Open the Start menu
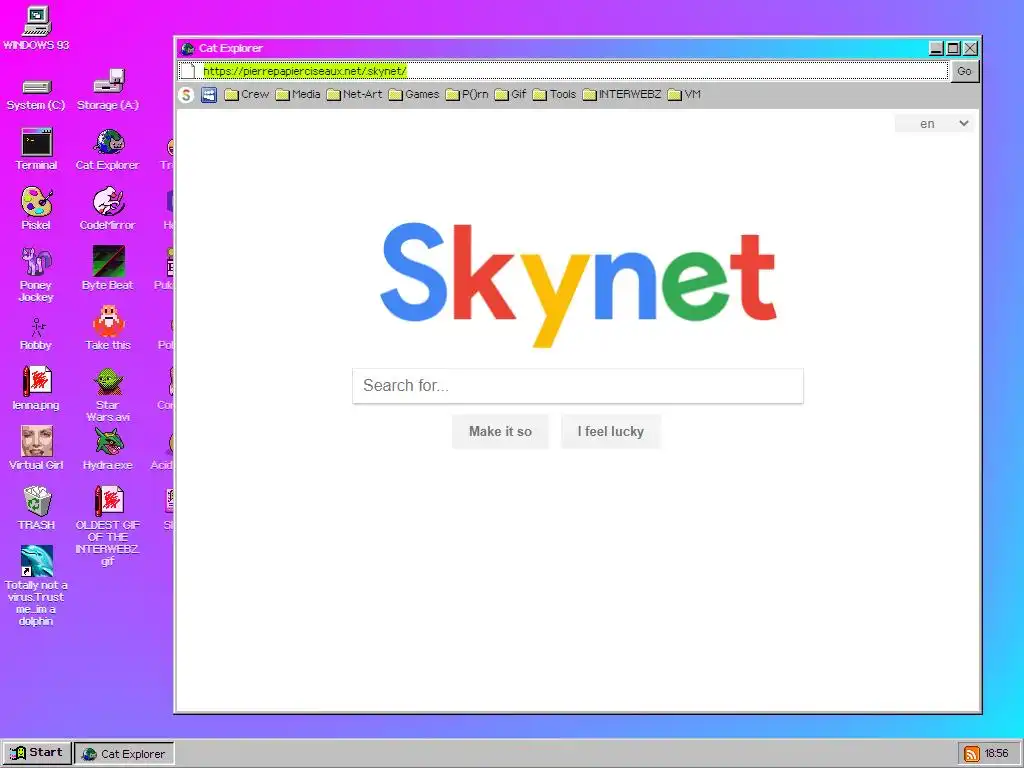The image size is (1024, 768). point(37,753)
